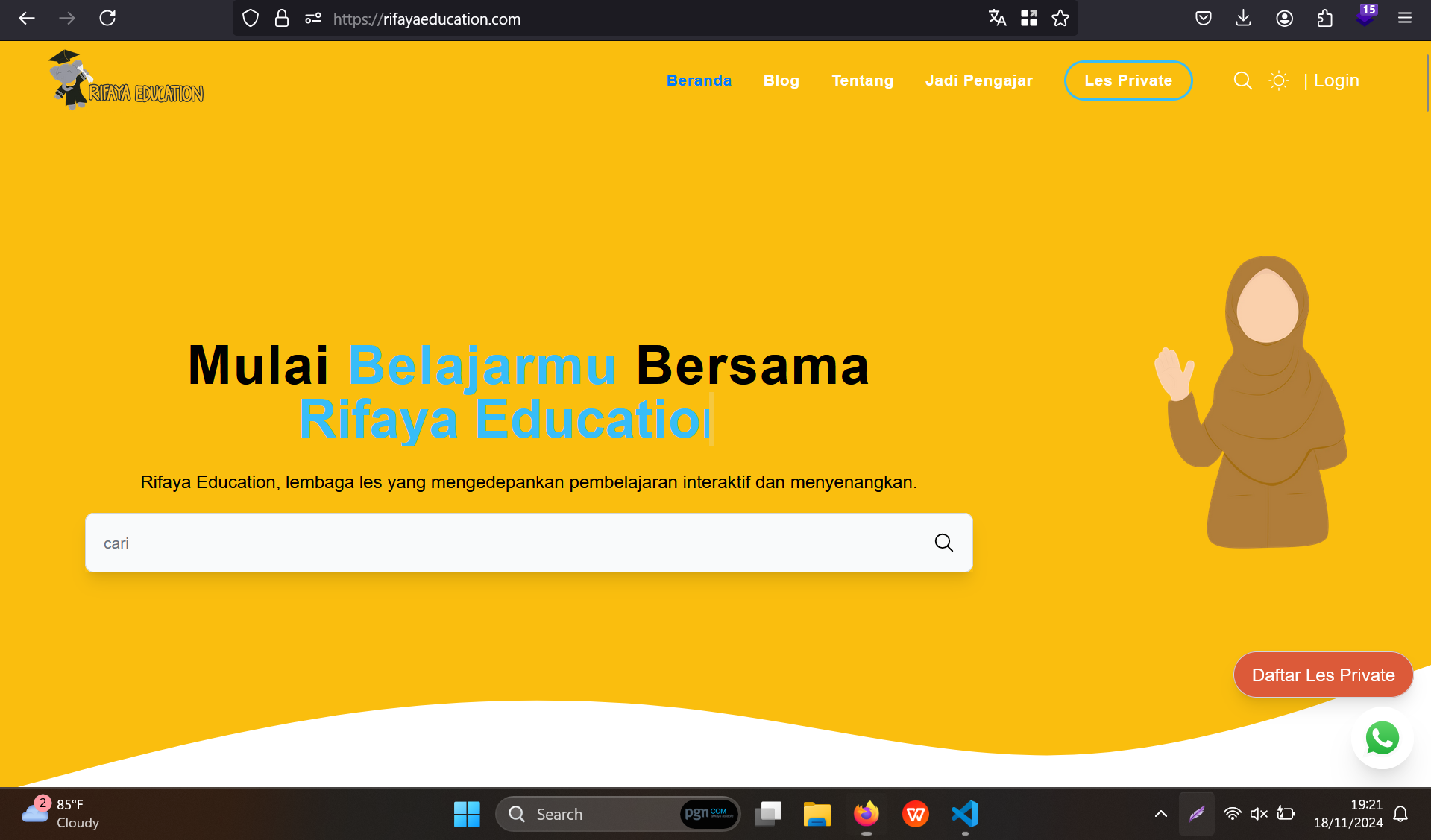
Task: Open the browser extensions puzzle icon
Action: click(1324, 19)
